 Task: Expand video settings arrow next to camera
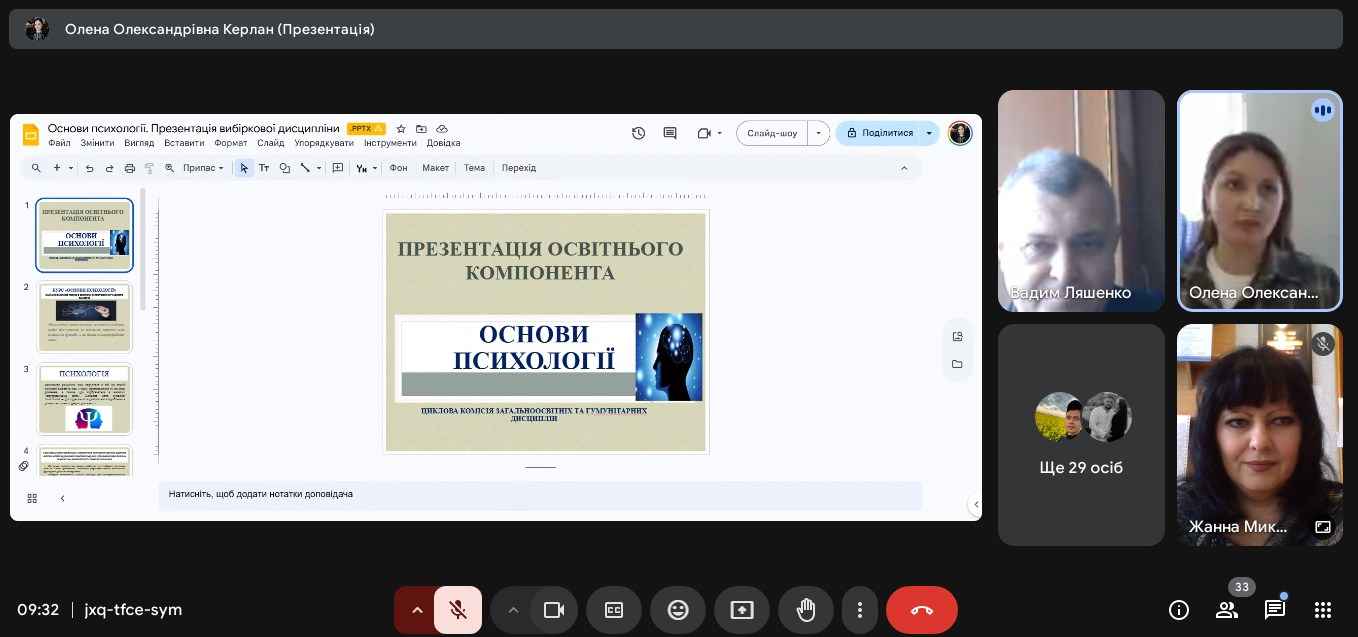click(512, 610)
